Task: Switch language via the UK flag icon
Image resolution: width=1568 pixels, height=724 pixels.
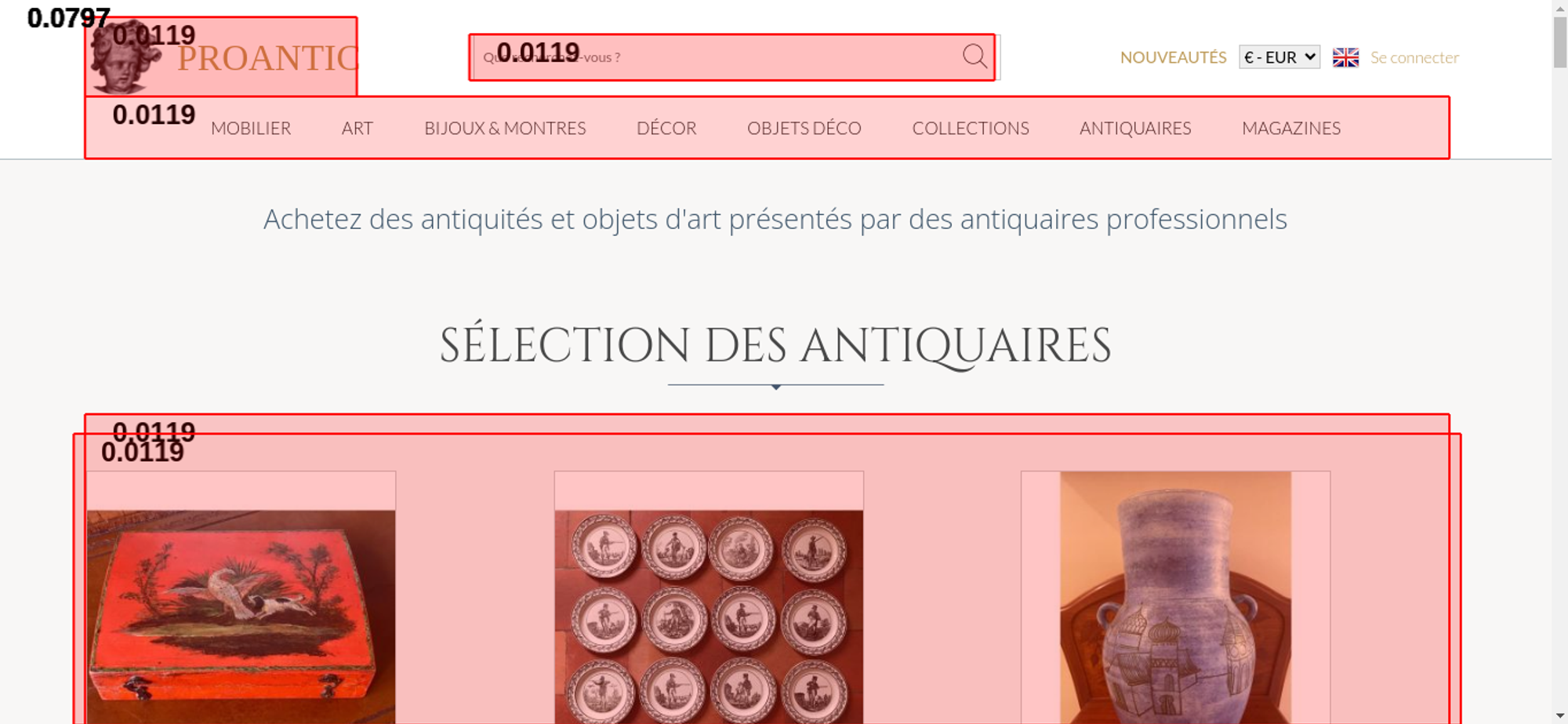Action: pyautogui.click(x=1345, y=57)
